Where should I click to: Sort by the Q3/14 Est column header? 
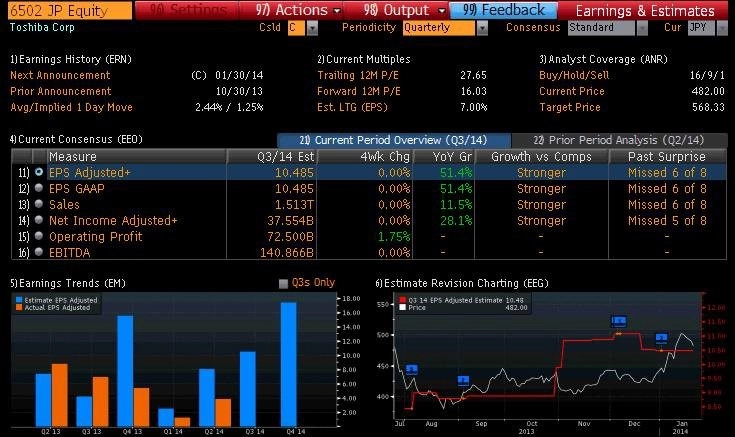coord(272,157)
